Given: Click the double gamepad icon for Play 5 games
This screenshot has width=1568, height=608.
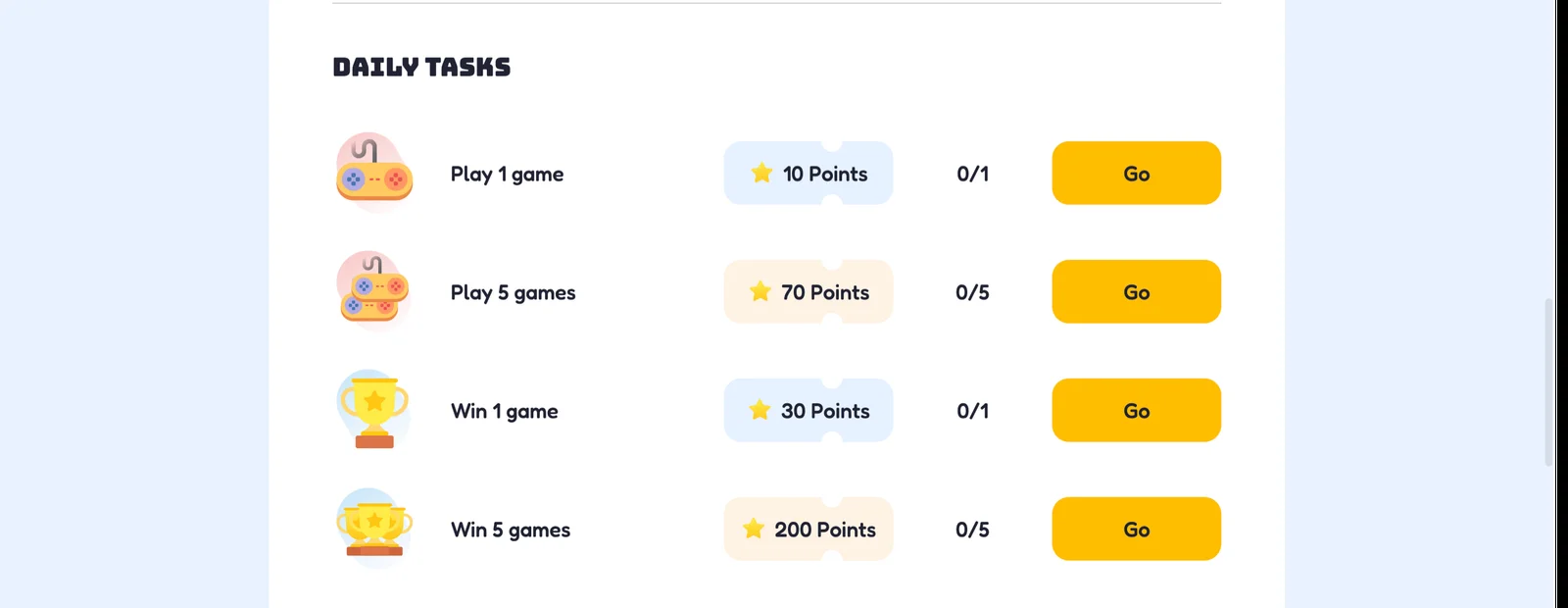Looking at the screenshot, I should point(374,292).
